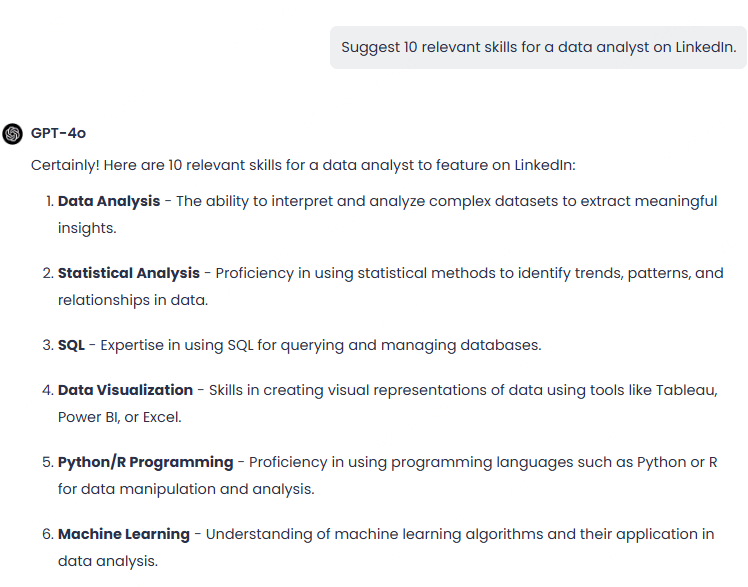Click 'relationships in data.' text line
This screenshot has height=587, width=748.
133,300
